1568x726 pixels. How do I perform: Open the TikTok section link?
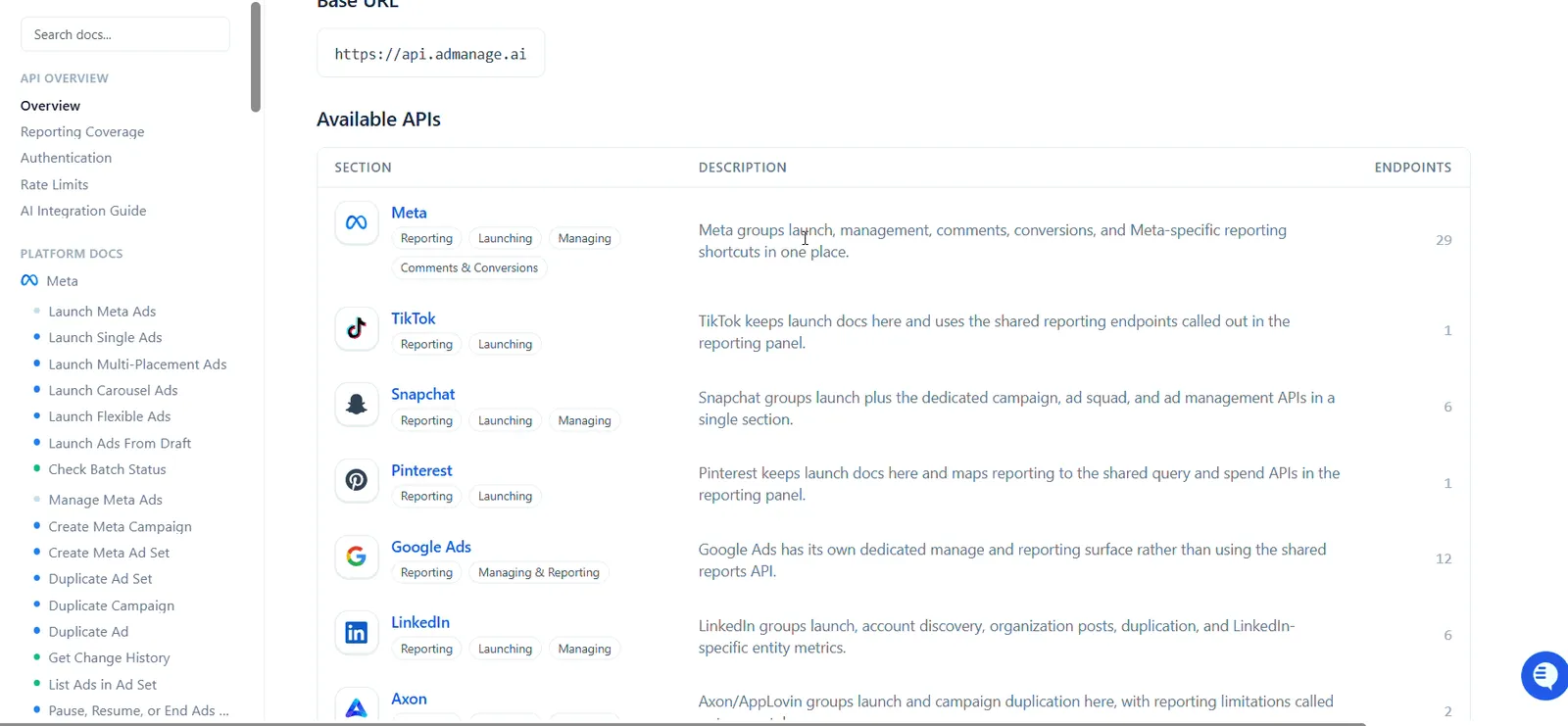point(413,318)
